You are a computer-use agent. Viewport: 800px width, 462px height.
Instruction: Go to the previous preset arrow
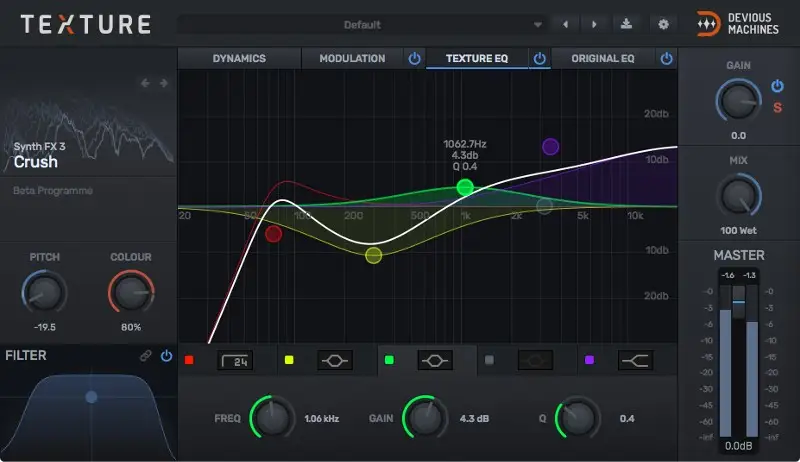[x=566, y=24]
